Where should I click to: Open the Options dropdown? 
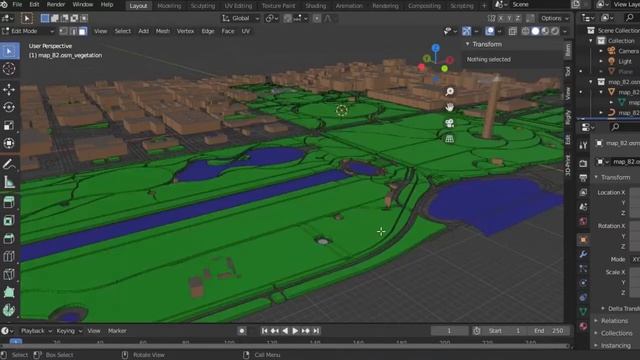[x=555, y=18]
